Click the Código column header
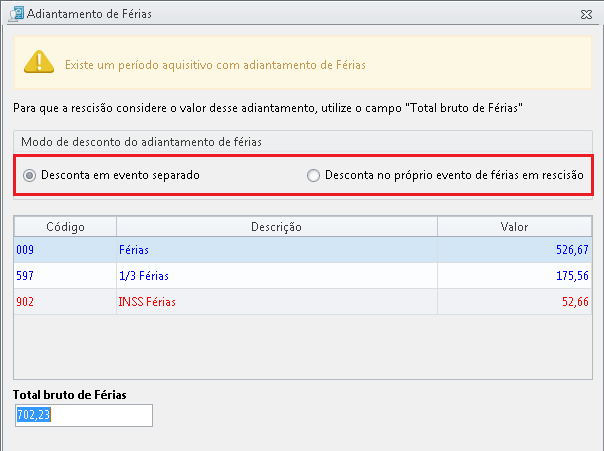Viewport: 604px width, 451px height. [x=65, y=226]
